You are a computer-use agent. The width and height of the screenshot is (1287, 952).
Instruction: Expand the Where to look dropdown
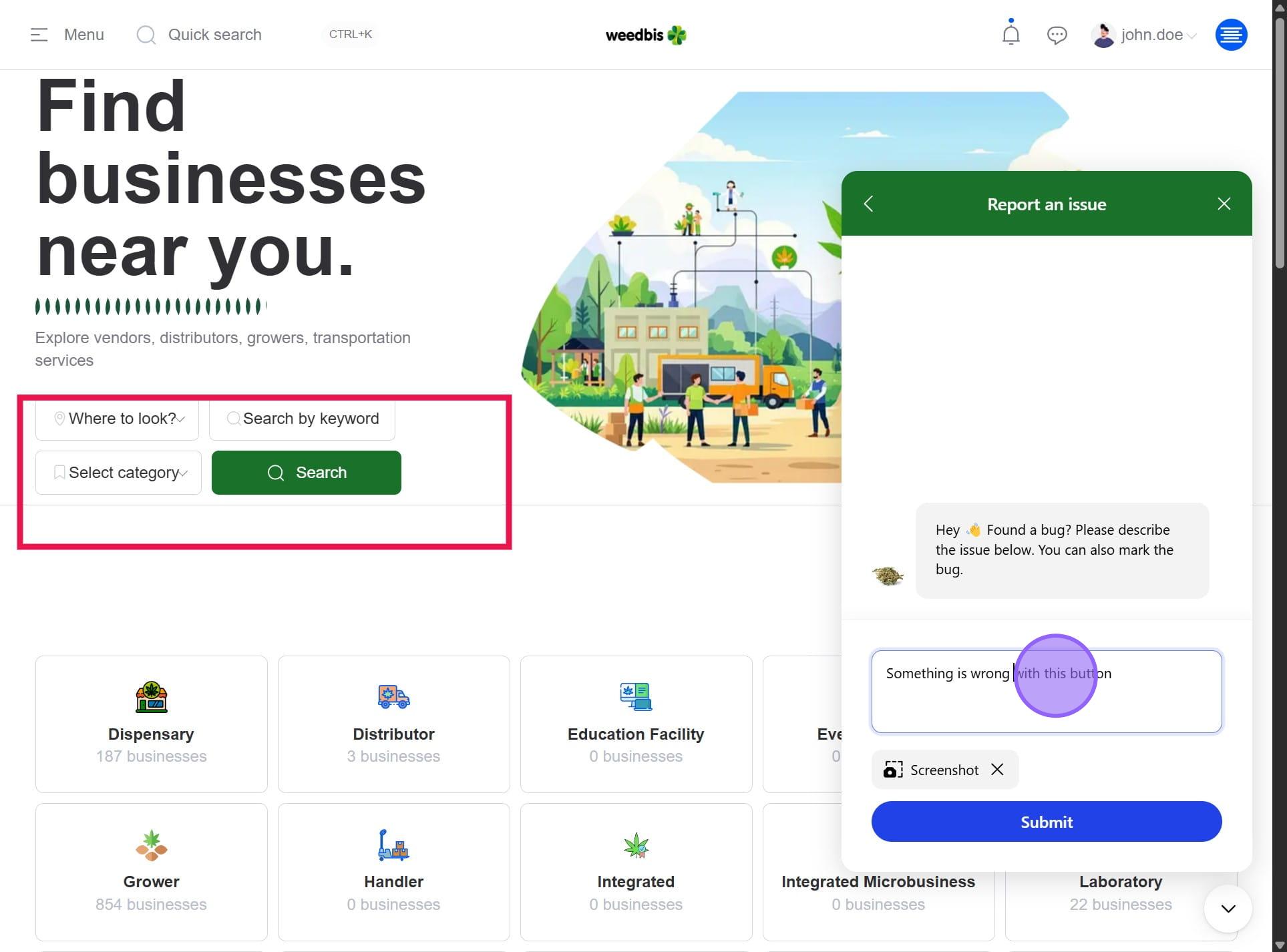[118, 419]
